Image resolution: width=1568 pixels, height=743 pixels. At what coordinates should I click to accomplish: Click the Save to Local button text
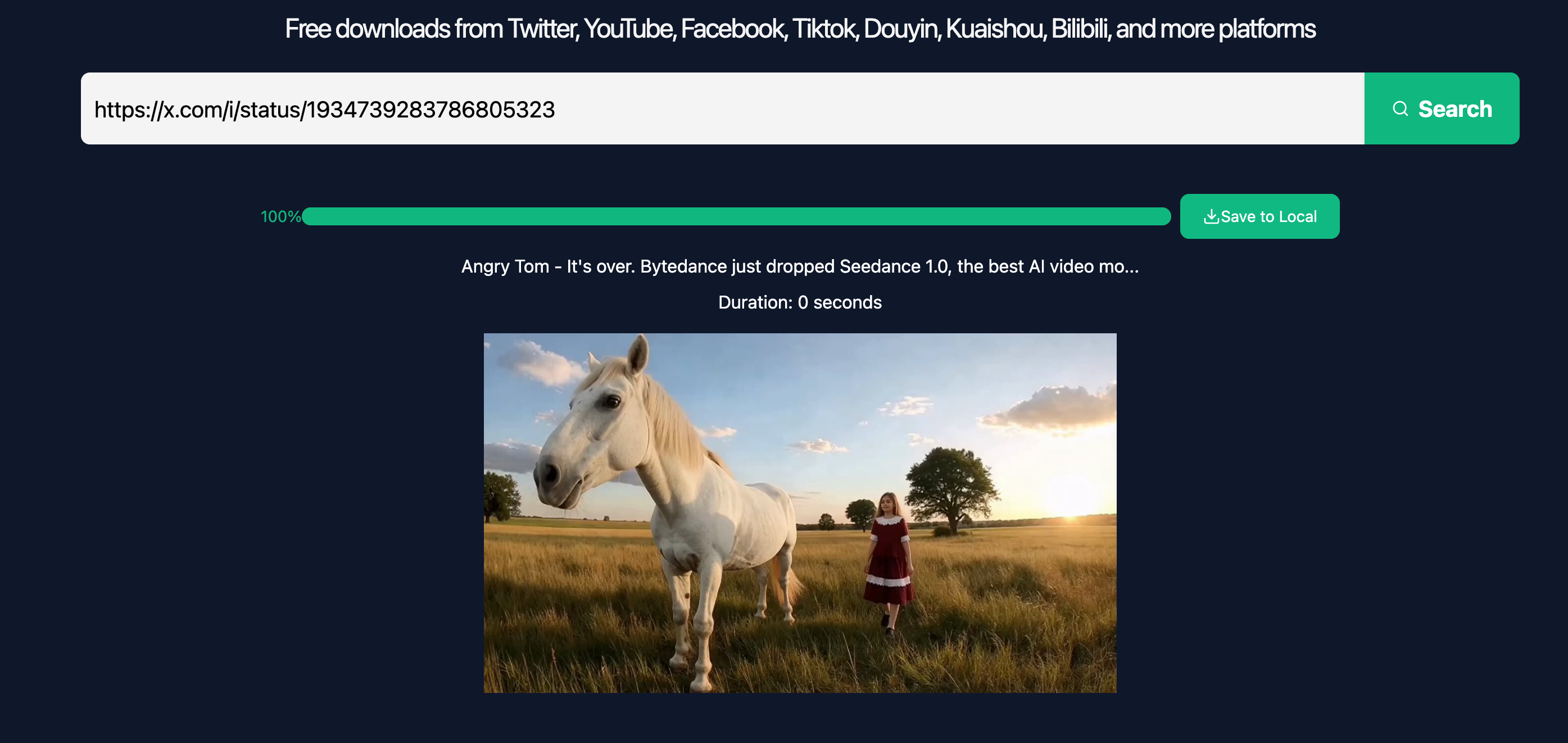point(1268,216)
